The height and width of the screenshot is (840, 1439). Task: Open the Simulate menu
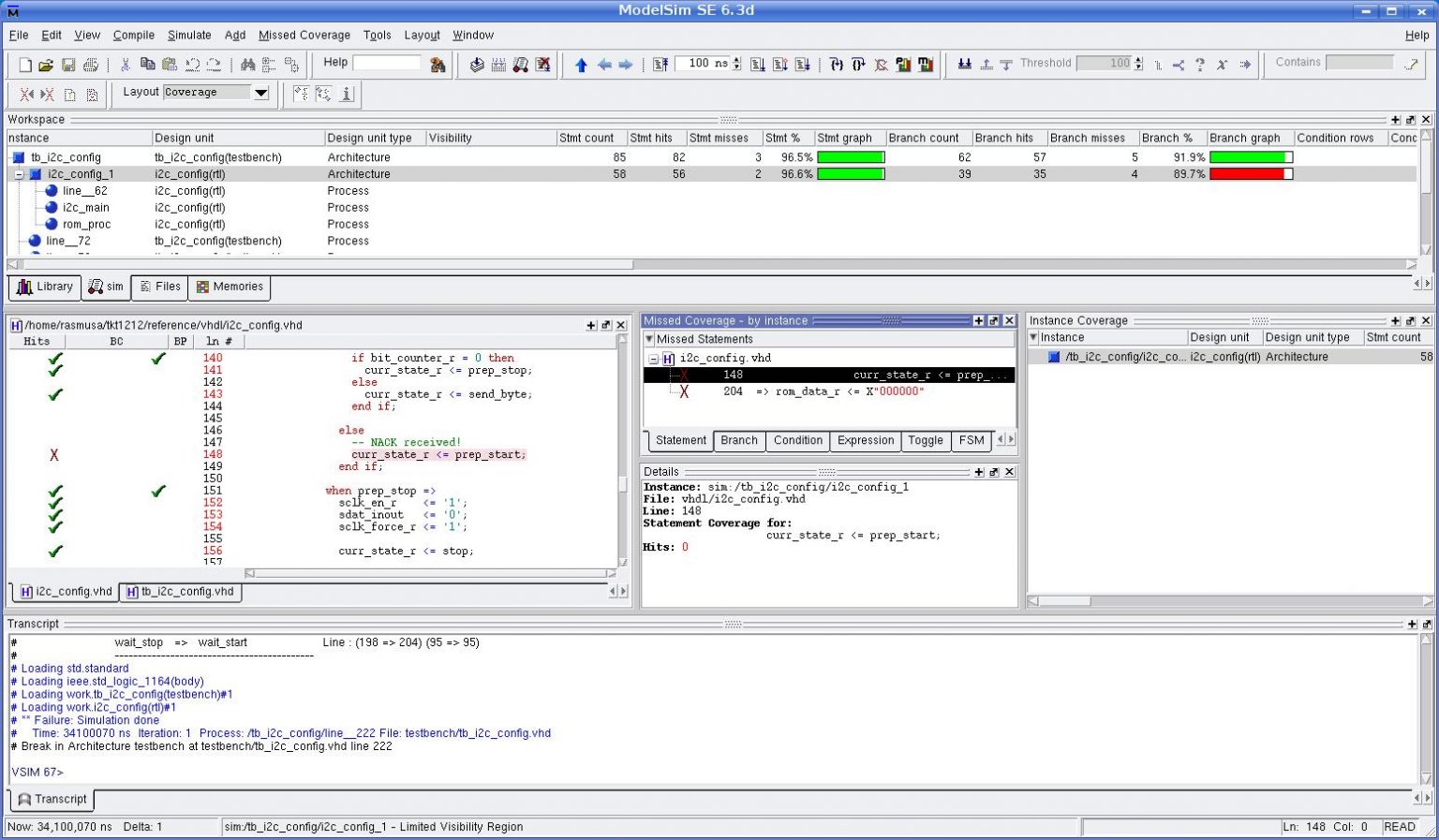pos(189,36)
